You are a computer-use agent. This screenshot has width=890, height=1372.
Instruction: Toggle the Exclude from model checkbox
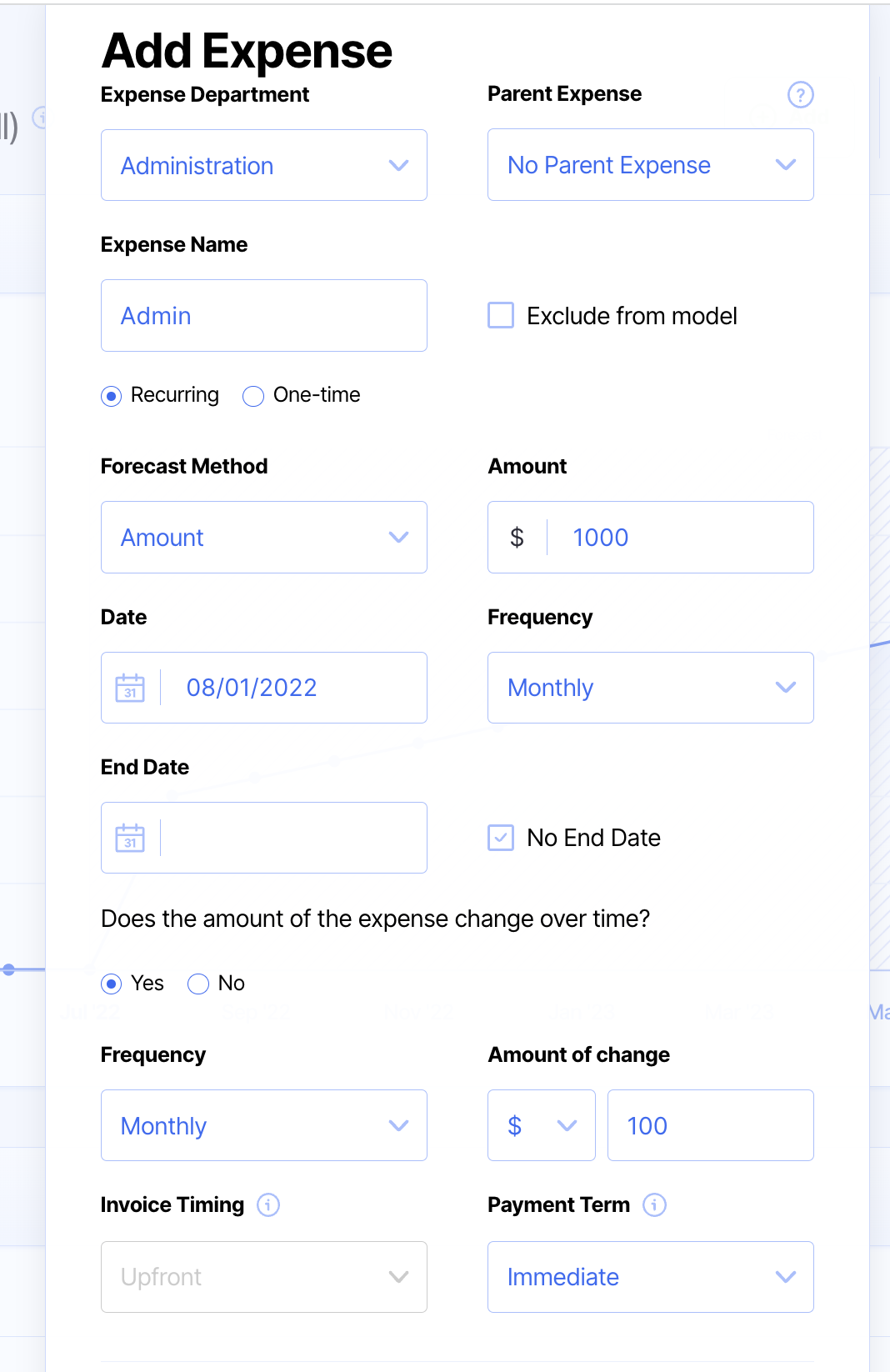click(x=501, y=316)
